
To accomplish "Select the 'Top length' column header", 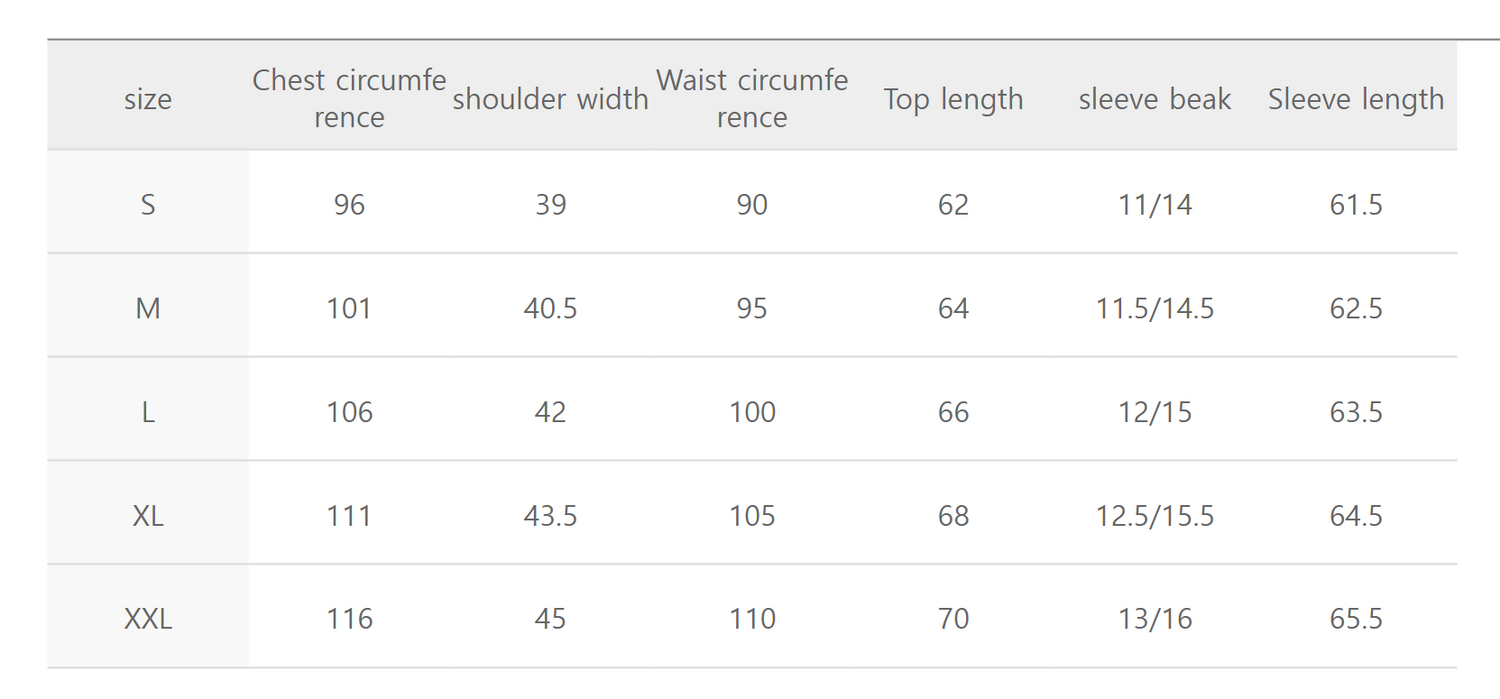I will pos(953,99).
